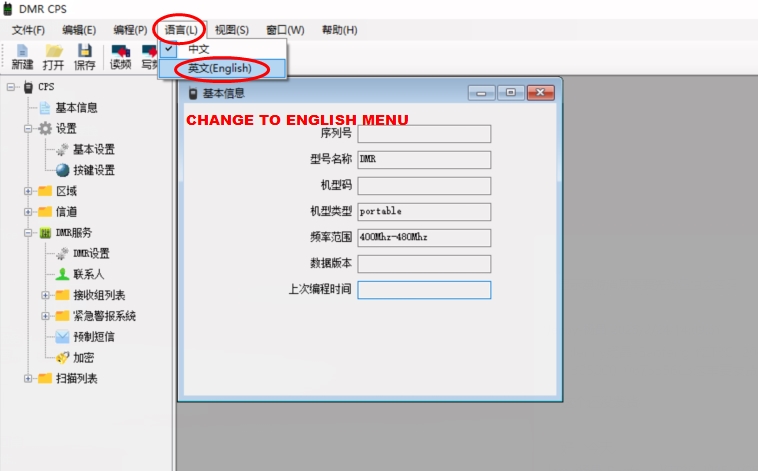Maximize the 基本信息 child window
Image resolution: width=758 pixels, height=471 pixels.
(510, 93)
